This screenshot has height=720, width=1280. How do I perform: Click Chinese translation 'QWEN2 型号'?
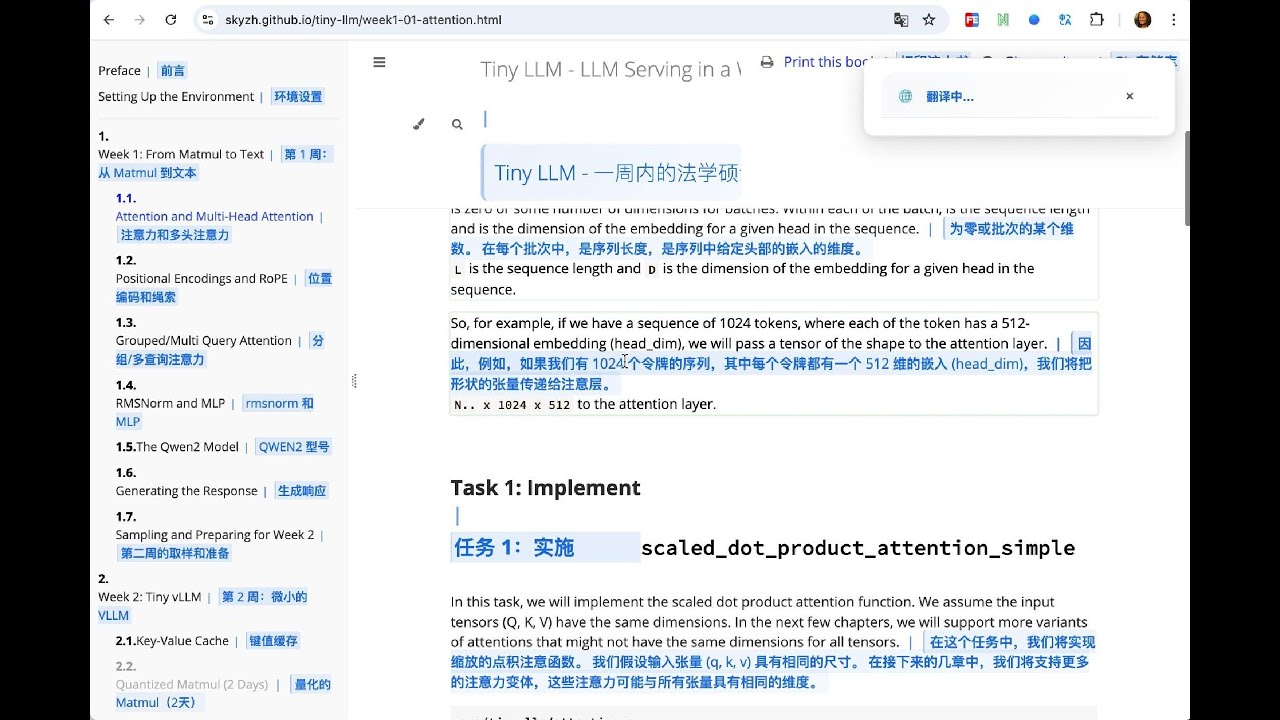pos(294,447)
